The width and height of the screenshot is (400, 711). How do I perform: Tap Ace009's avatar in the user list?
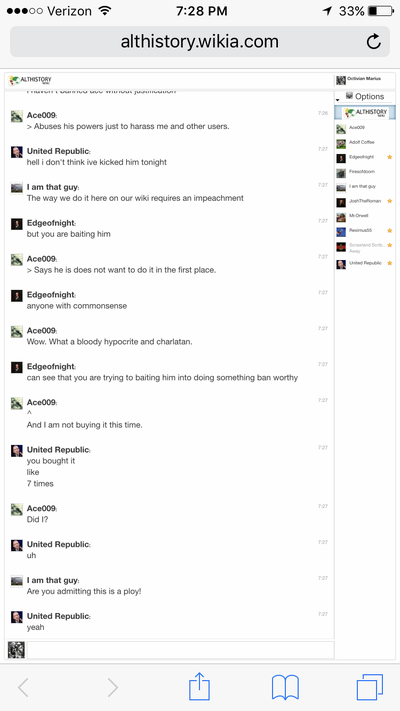click(x=341, y=129)
